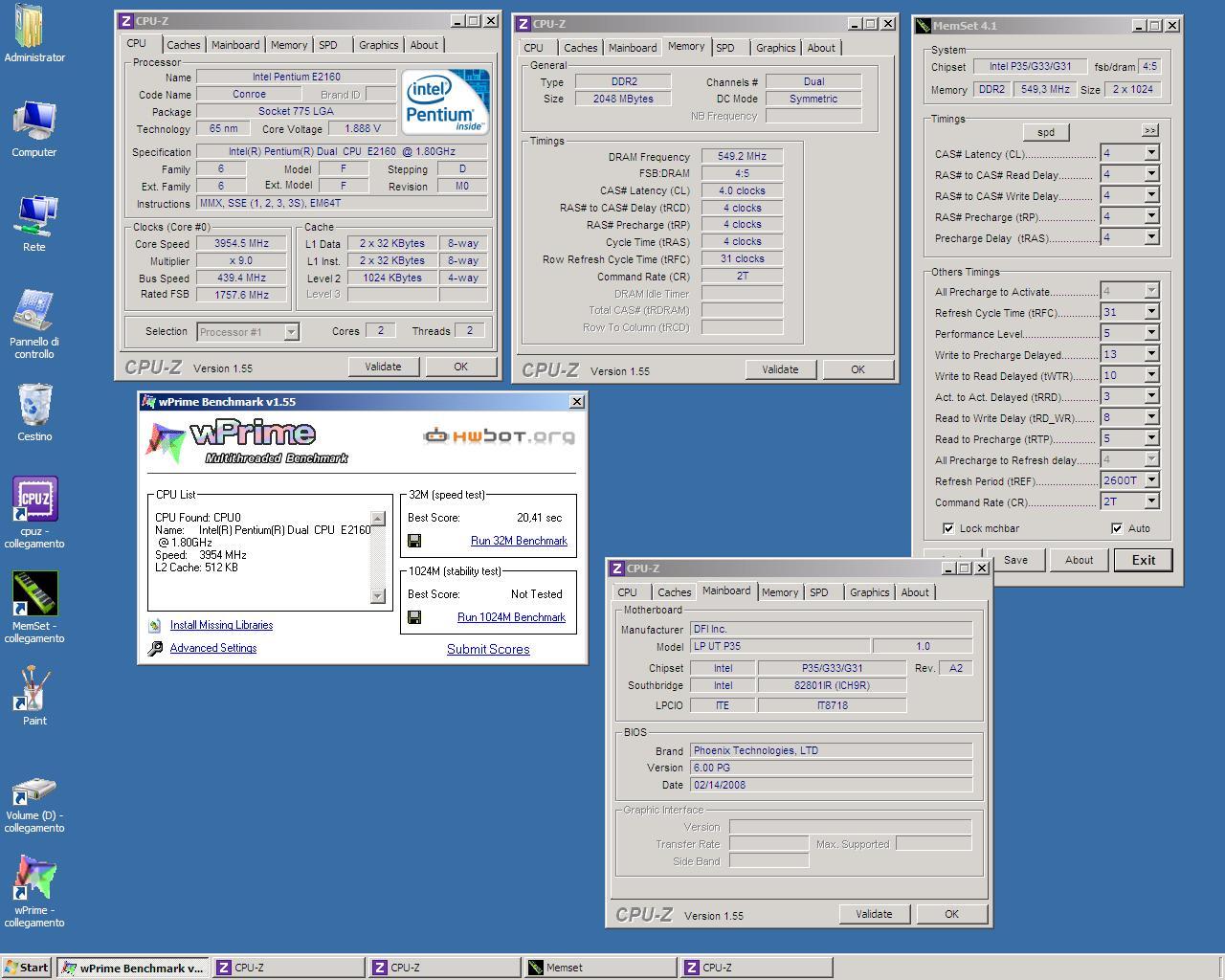Open the RAS# Precharge (tRP) dropdown
The width and height of the screenshot is (1225, 980).
pos(1151,216)
